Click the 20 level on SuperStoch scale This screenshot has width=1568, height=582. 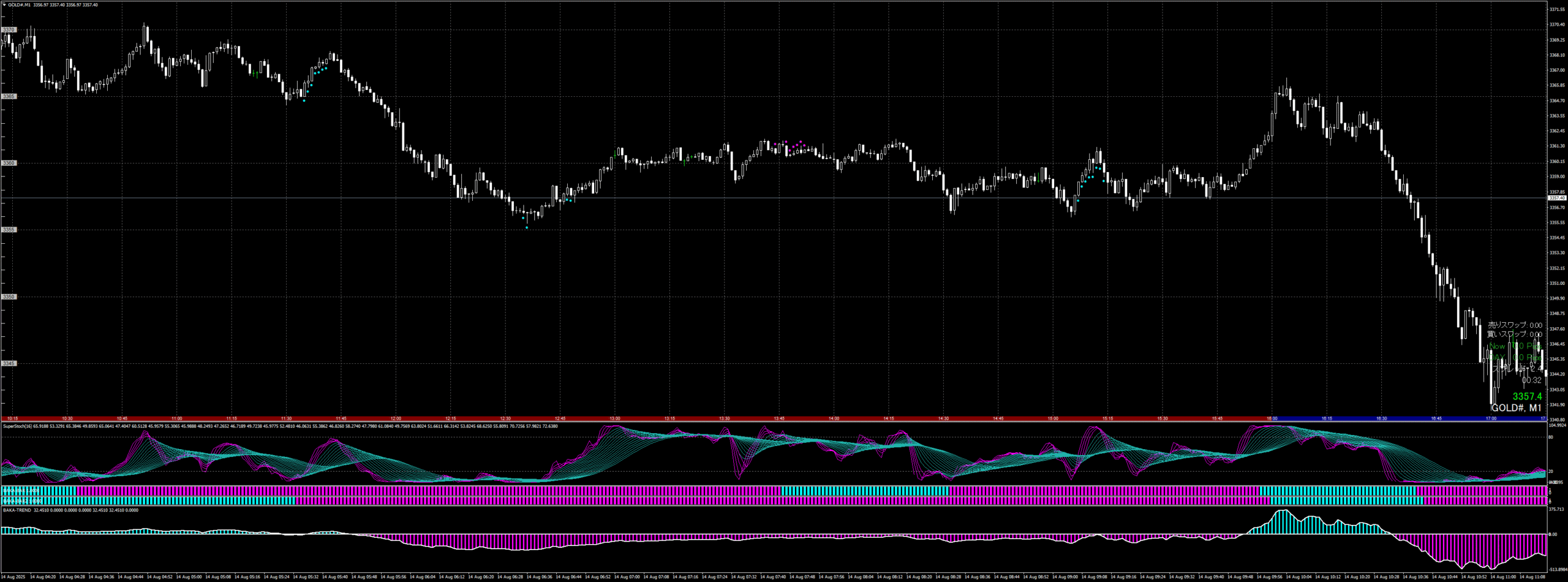(x=1551, y=472)
